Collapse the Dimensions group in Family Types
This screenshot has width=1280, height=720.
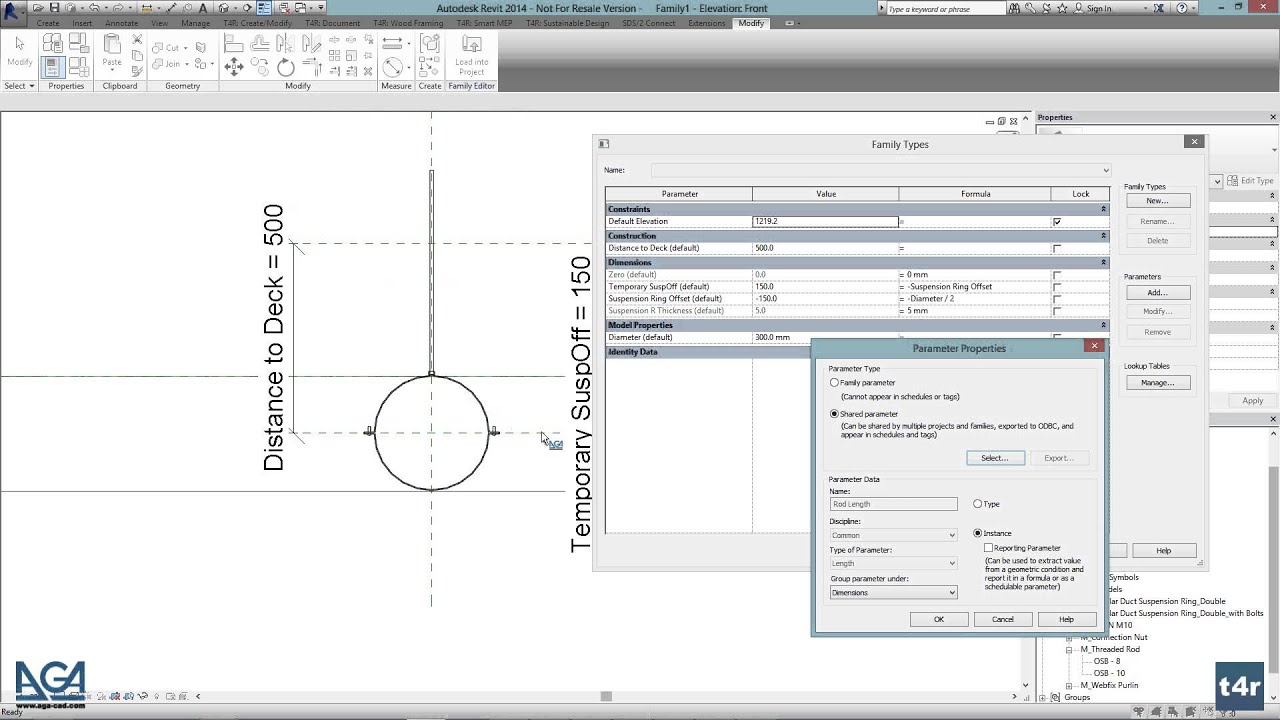pos(1103,262)
